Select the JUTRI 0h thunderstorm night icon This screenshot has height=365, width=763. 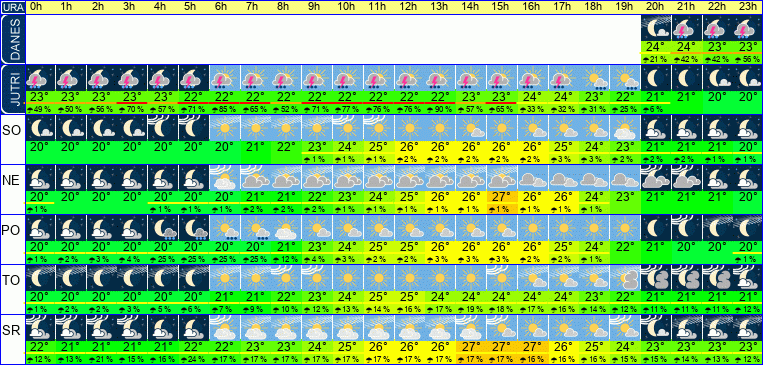(x=40, y=78)
